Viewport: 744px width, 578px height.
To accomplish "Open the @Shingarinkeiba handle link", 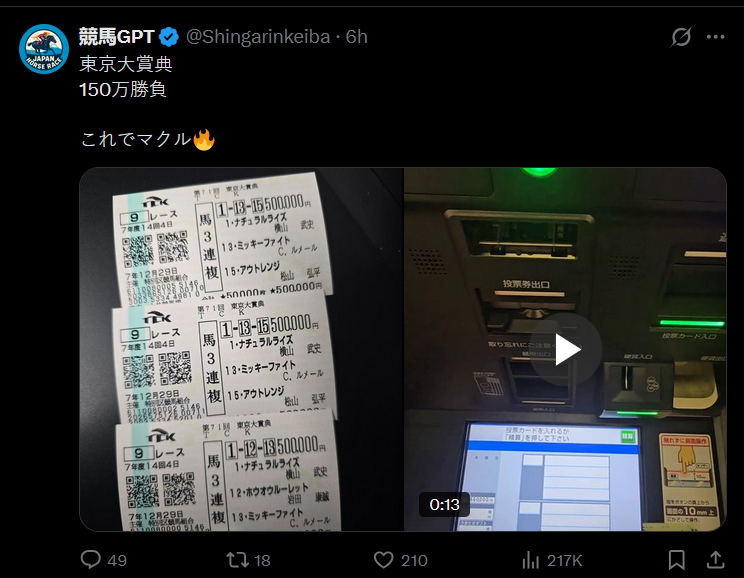I will [258, 37].
